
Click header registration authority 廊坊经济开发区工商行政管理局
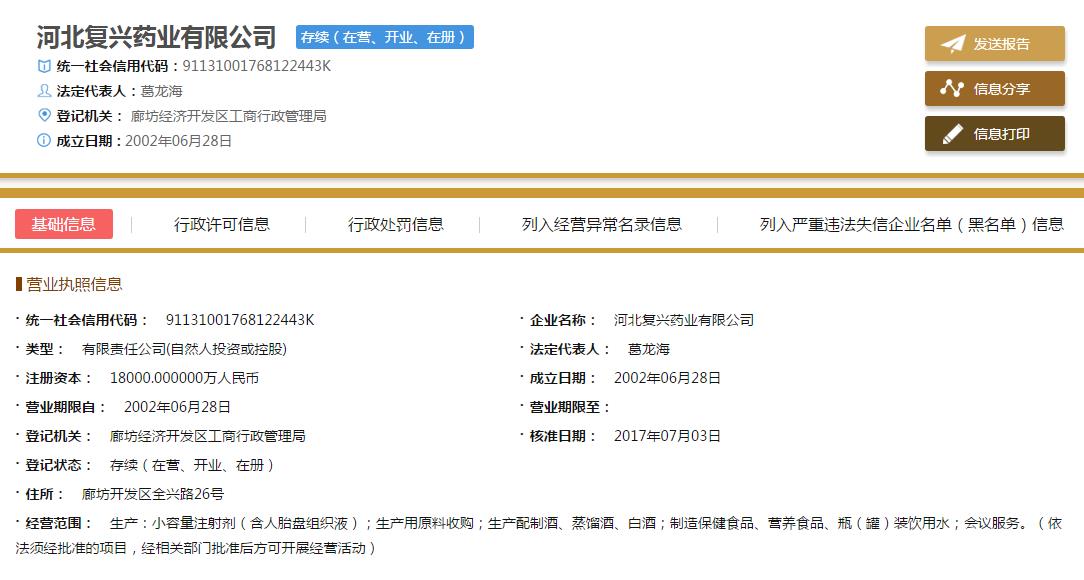point(228,116)
